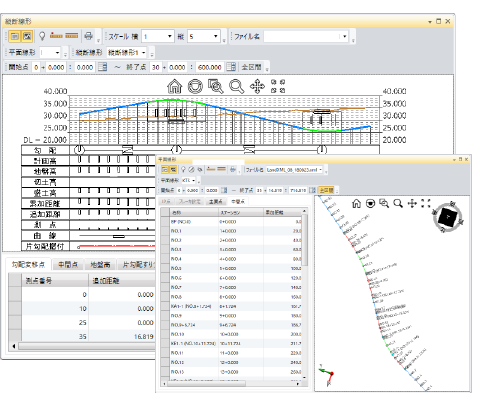Click single-line ruler icon in 縦断線形 toolbar

pyautogui.click(x=56, y=35)
